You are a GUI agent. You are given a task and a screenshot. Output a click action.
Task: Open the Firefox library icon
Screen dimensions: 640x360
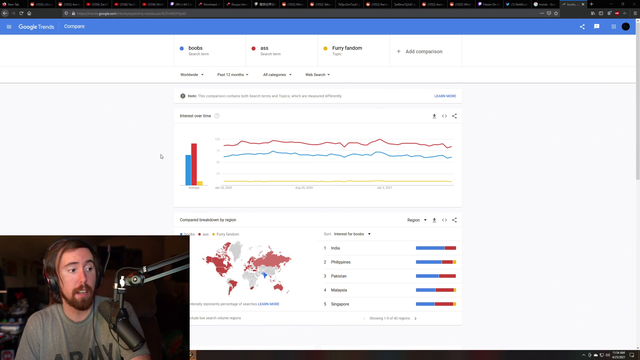pyautogui.click(x=593, y=13)
